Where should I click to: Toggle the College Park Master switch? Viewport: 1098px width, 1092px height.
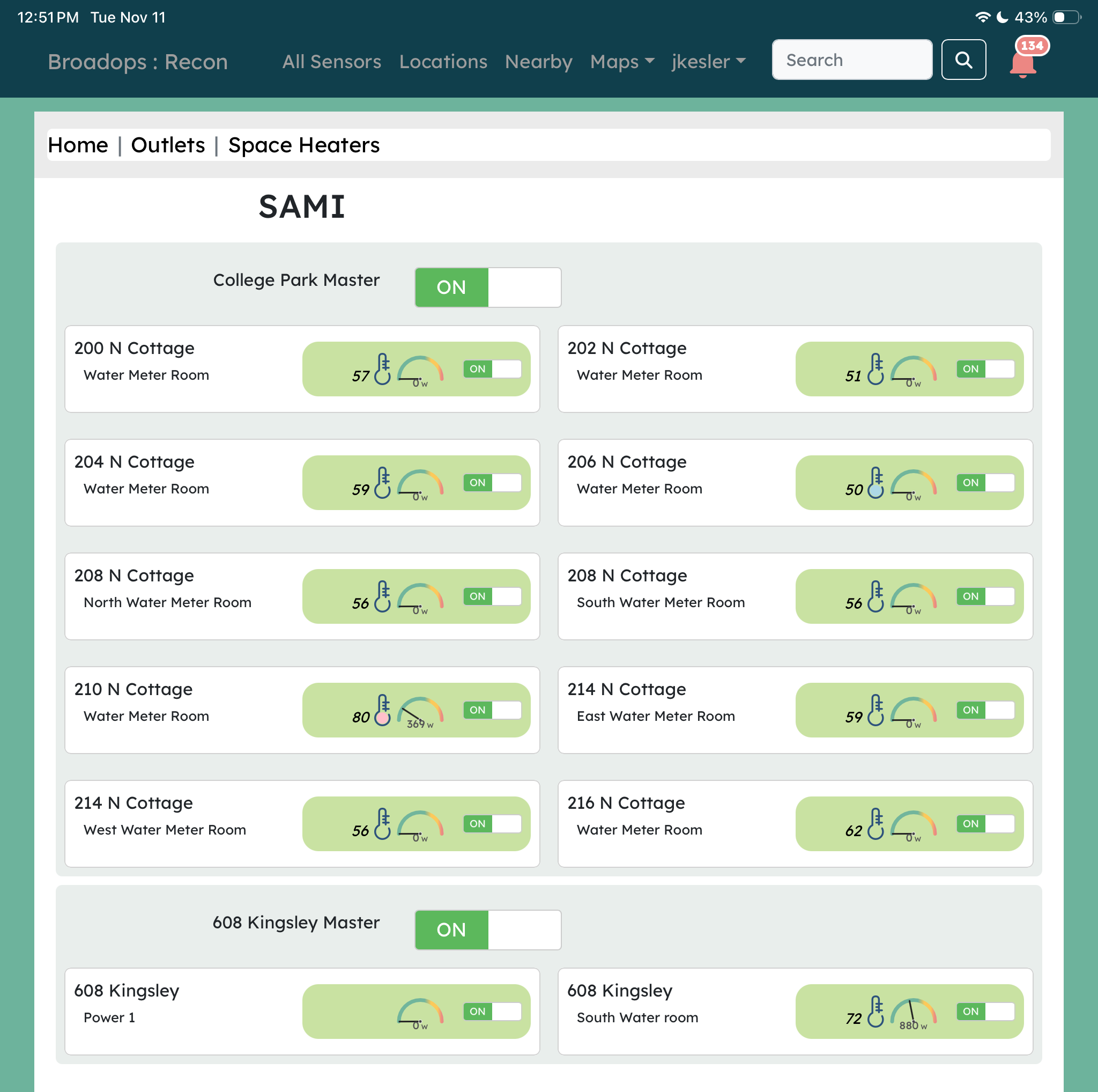[488, 287]
